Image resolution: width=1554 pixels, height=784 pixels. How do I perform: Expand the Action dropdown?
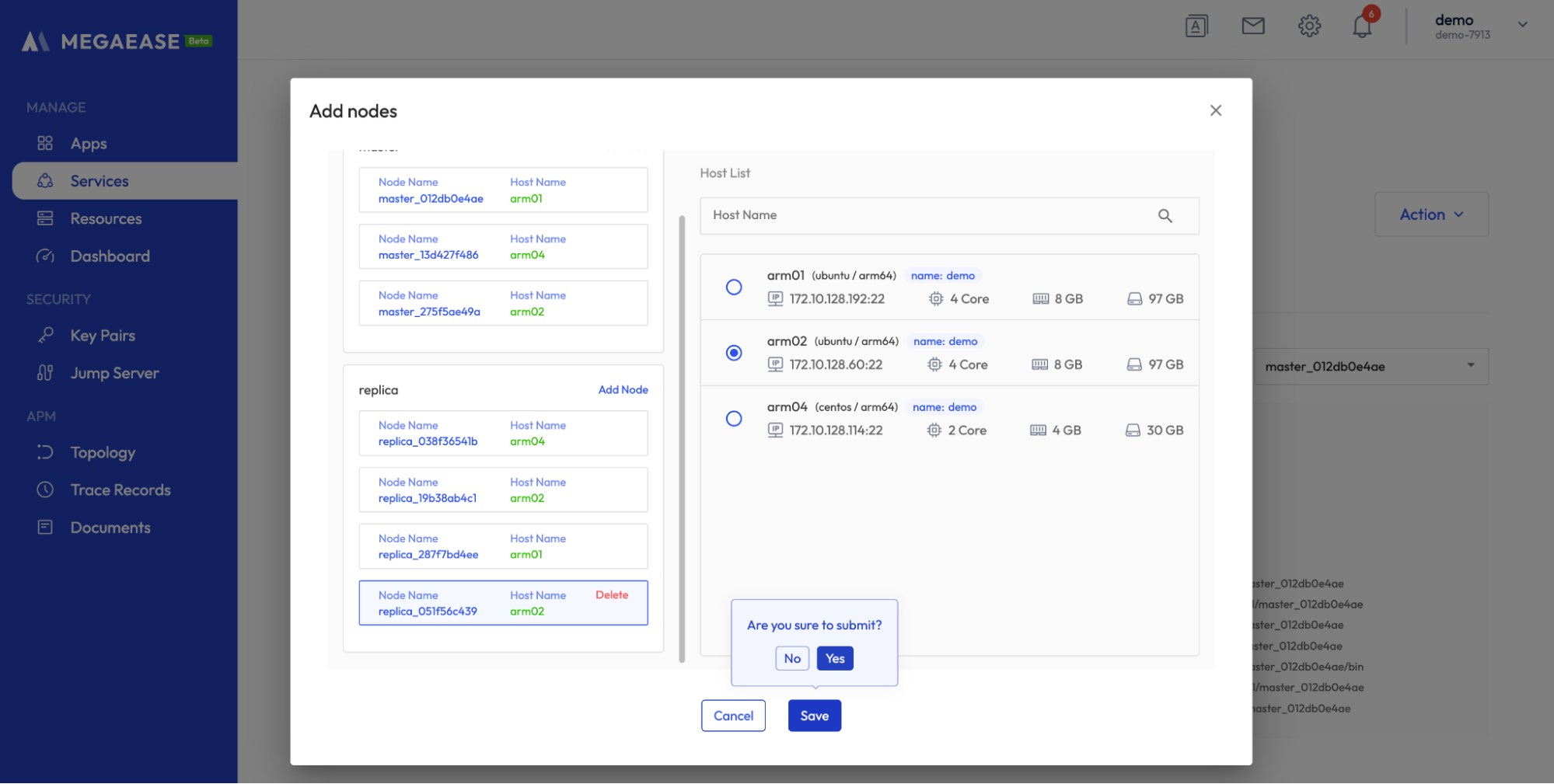[x=1430, y=214]
